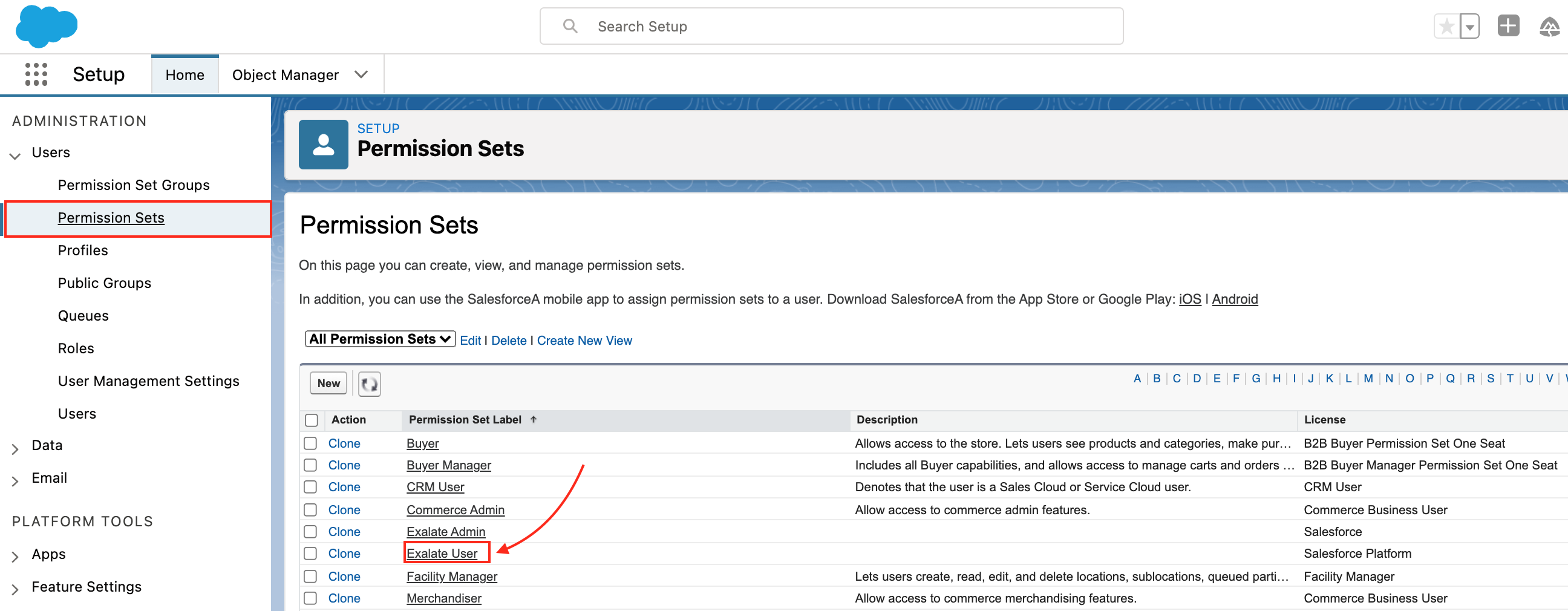Click the Delete view link
This screenshot has width=1568, height=611.
point(509,340)
